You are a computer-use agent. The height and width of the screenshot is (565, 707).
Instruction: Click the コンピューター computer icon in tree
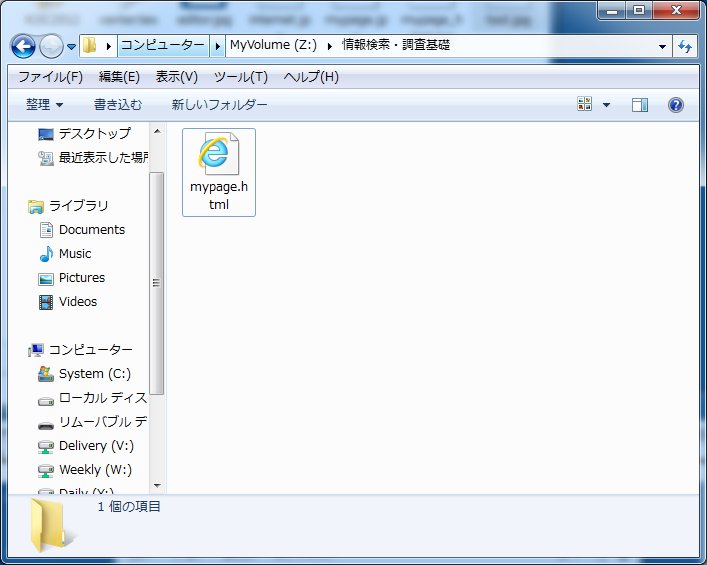[36, 350]
